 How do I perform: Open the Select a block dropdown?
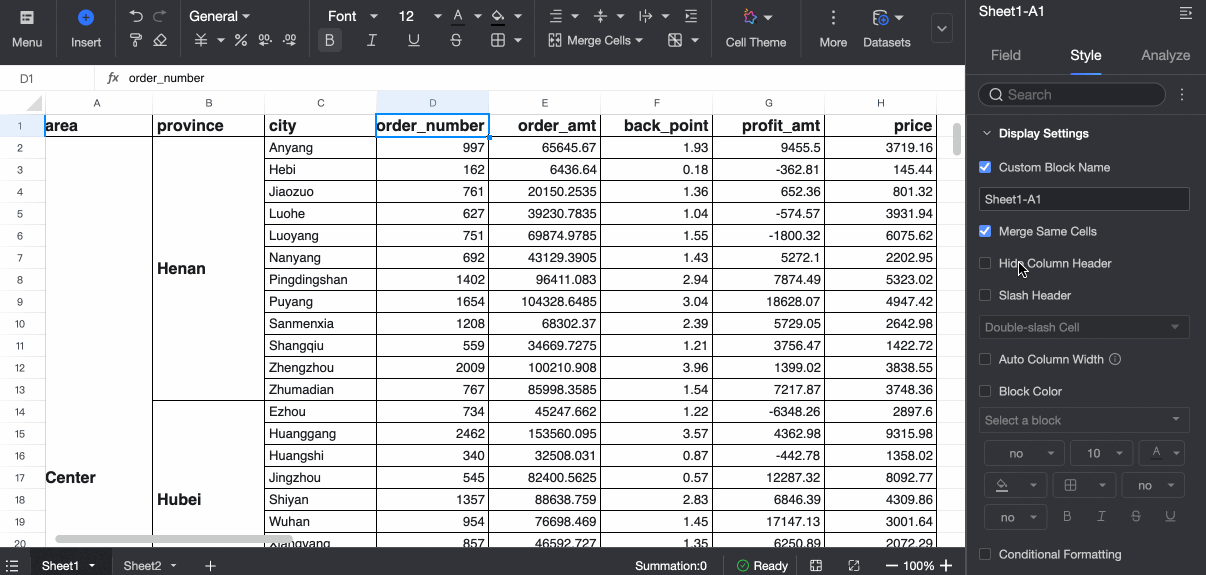(x=1084, y=420)
